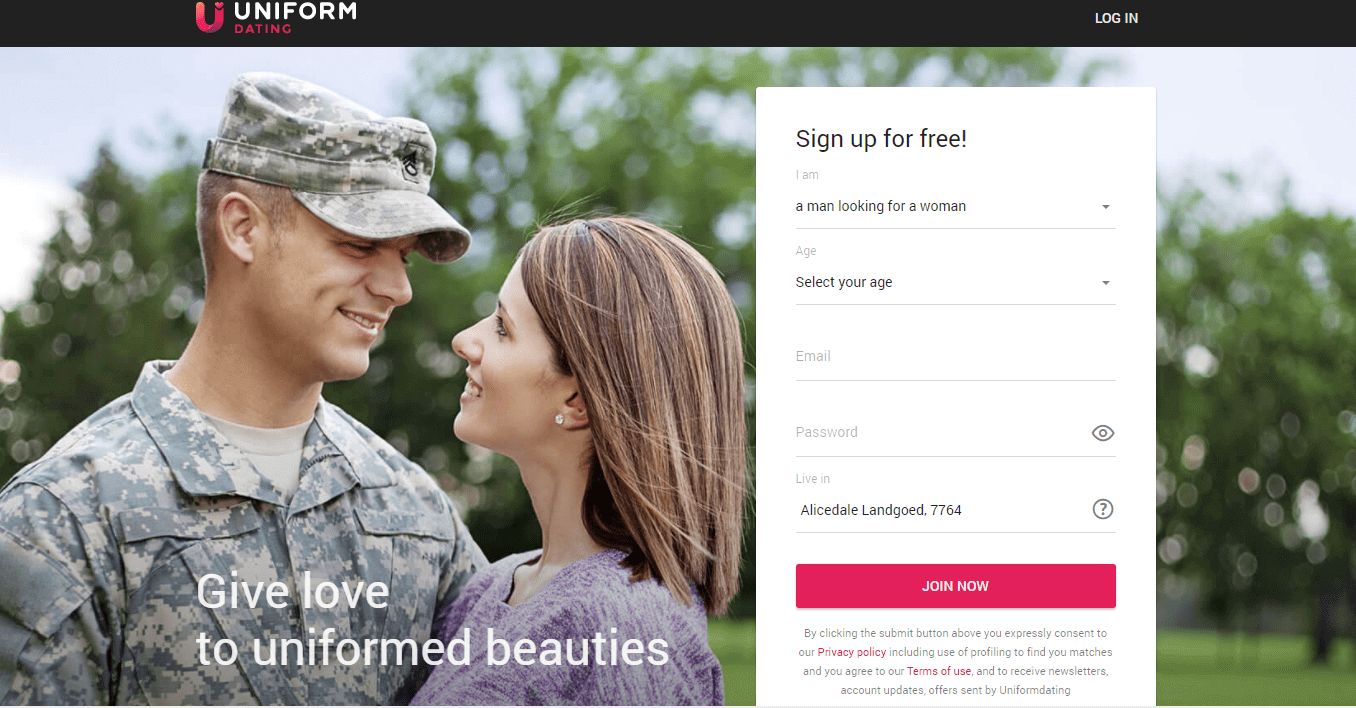Screen dimensions: 1356x708
Task: Open the Terms of use link
Action: tap(939, 671)
